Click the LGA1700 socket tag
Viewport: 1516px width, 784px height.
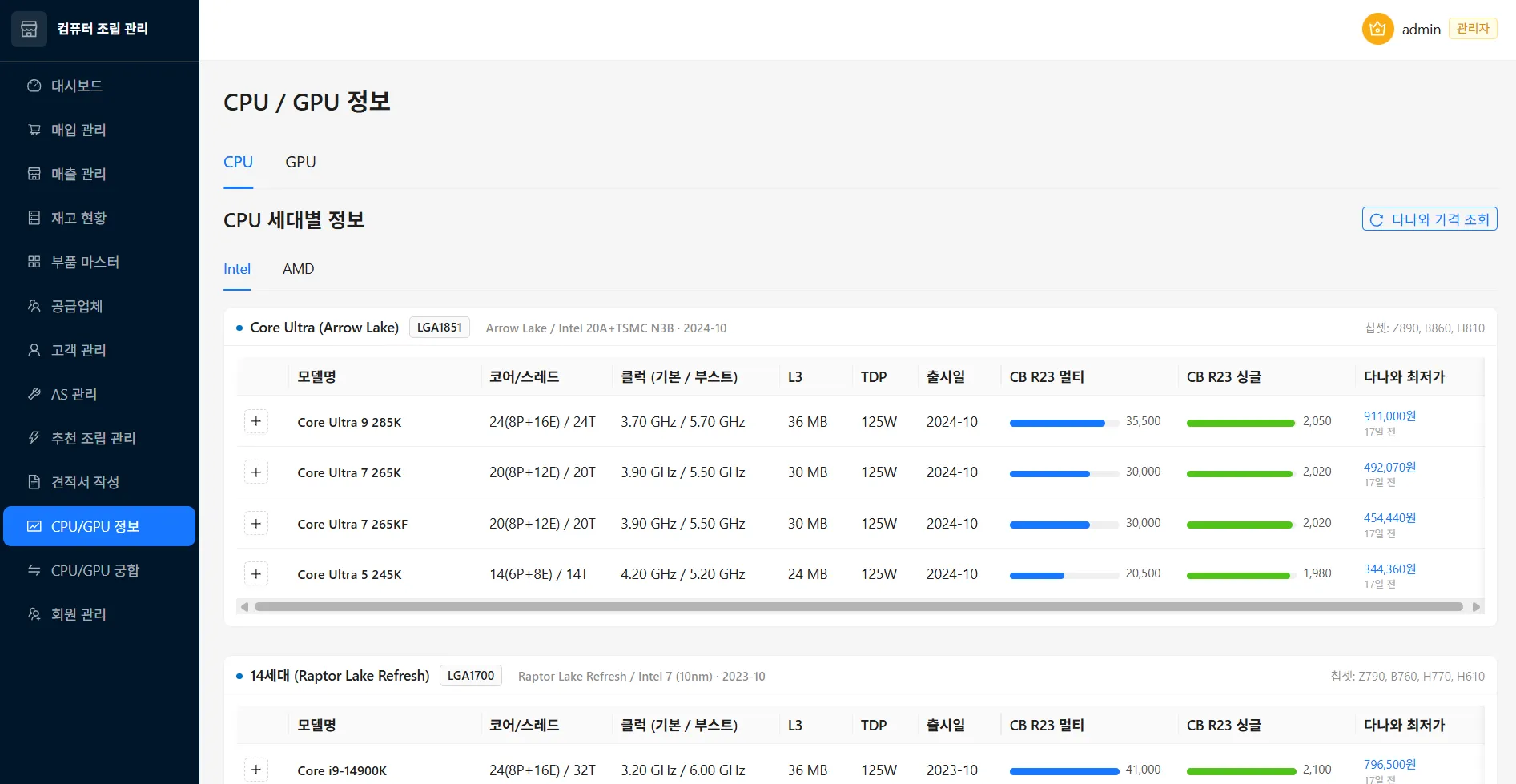471,676
